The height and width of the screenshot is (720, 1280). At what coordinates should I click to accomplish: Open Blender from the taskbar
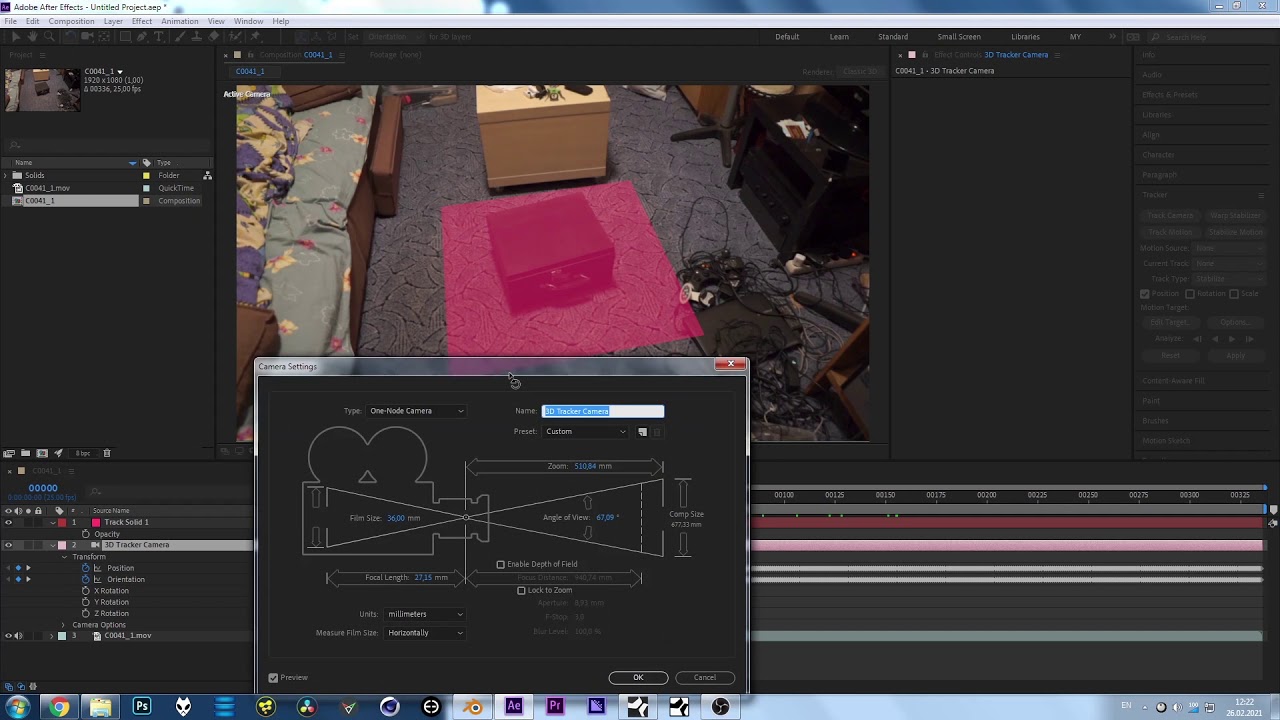(x=473, y=707)
